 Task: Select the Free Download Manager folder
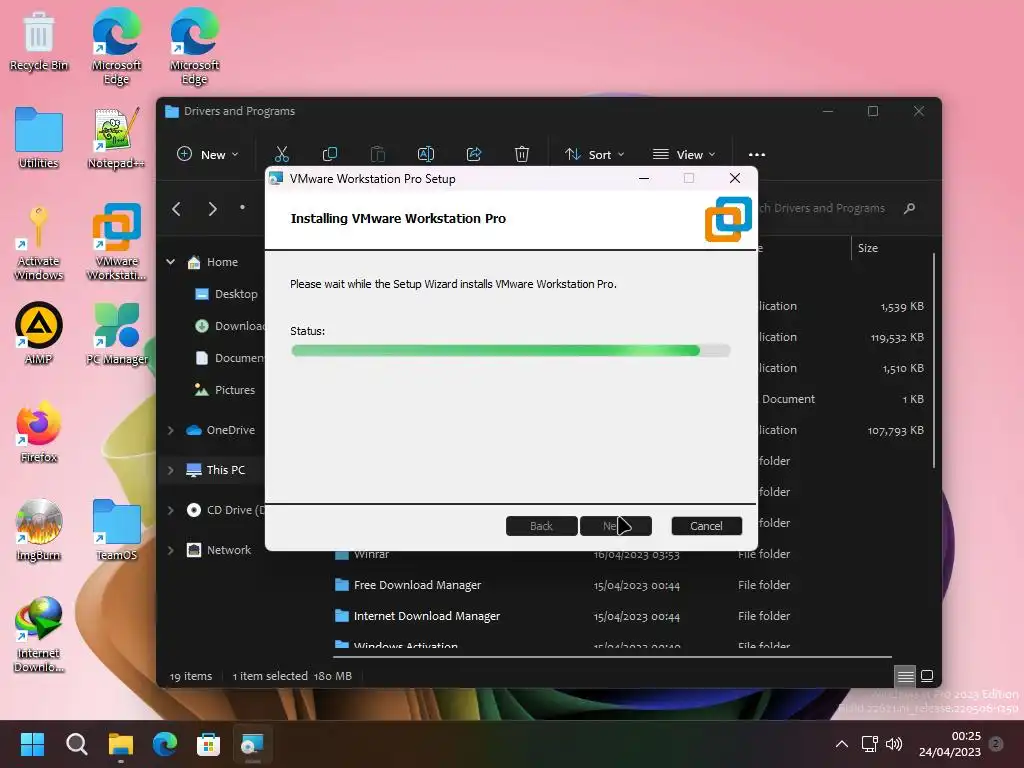[417, 585]
